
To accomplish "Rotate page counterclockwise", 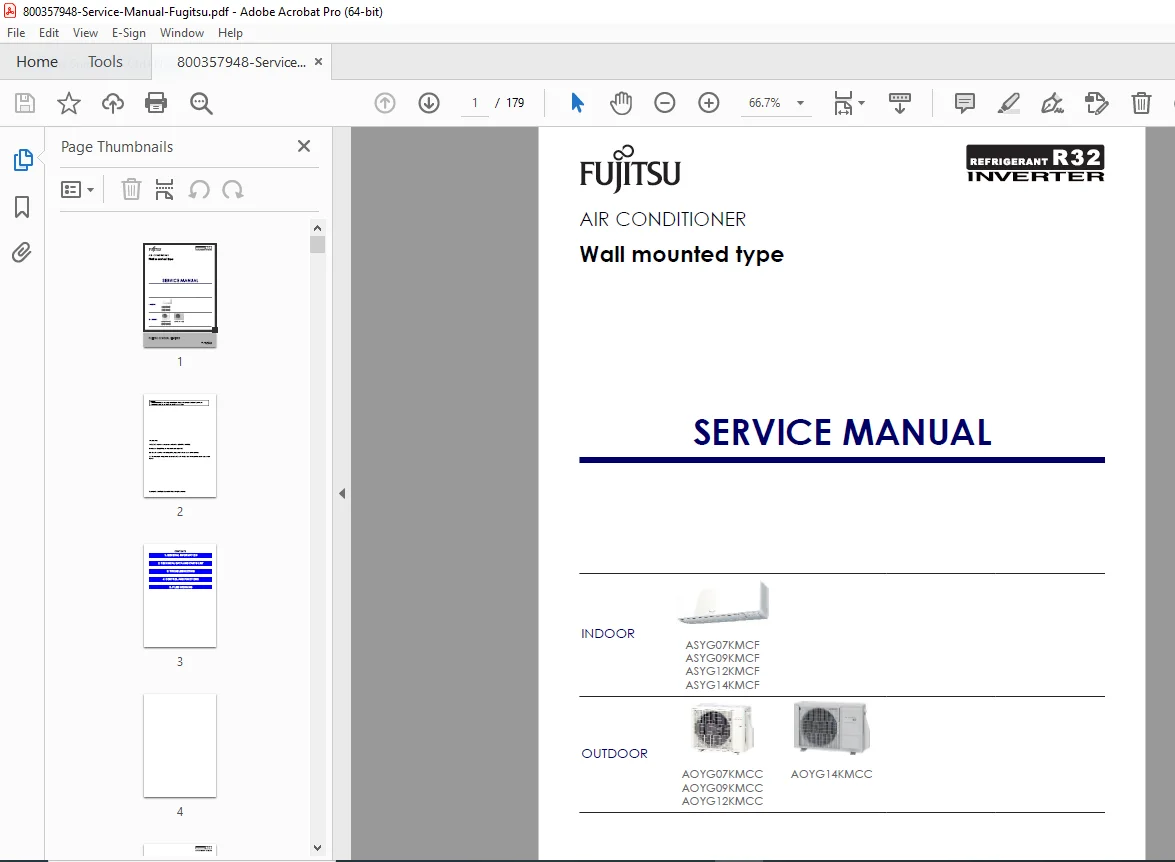I will click(x=199, y=190).
